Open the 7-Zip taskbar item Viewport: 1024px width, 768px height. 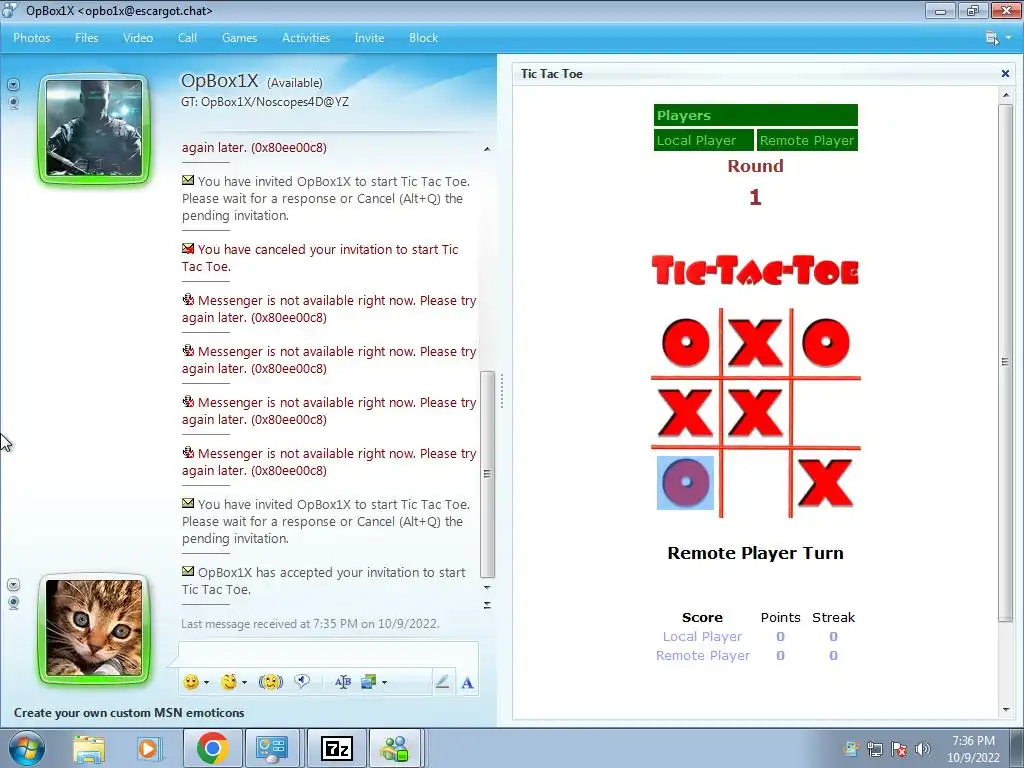click(337, 748)
